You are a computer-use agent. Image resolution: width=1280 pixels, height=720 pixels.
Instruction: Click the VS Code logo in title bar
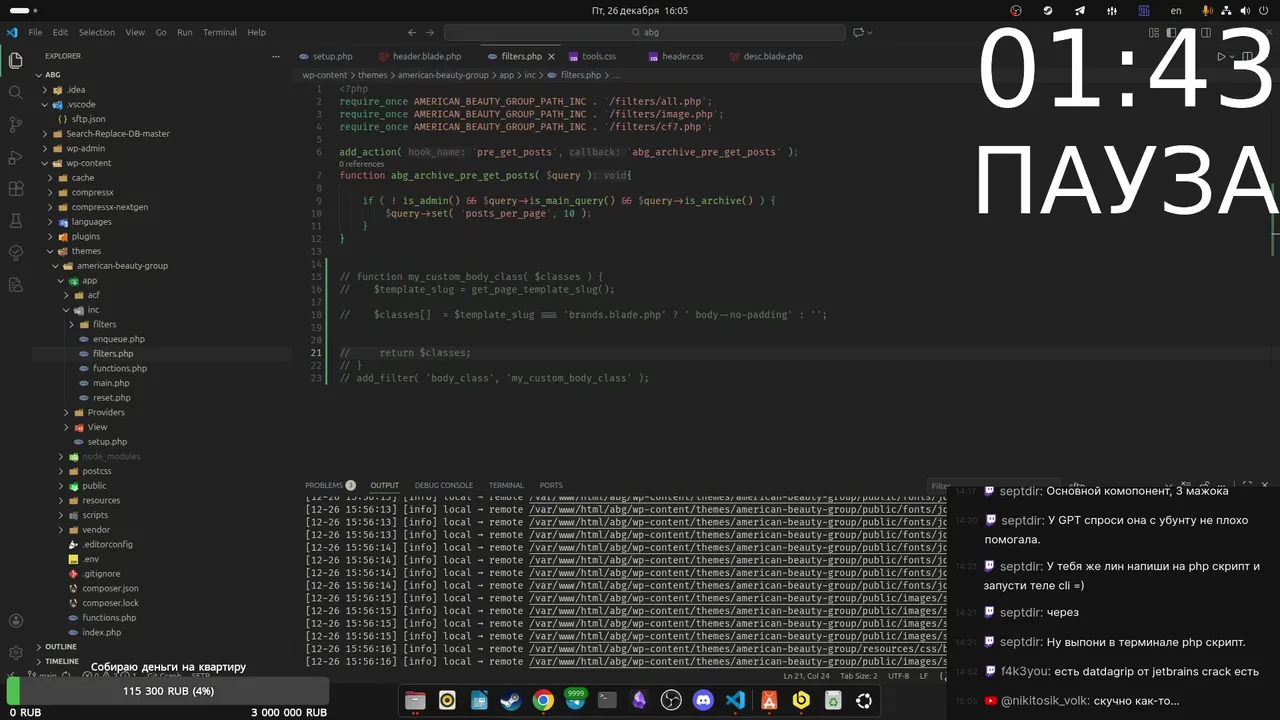coord(12,32)
